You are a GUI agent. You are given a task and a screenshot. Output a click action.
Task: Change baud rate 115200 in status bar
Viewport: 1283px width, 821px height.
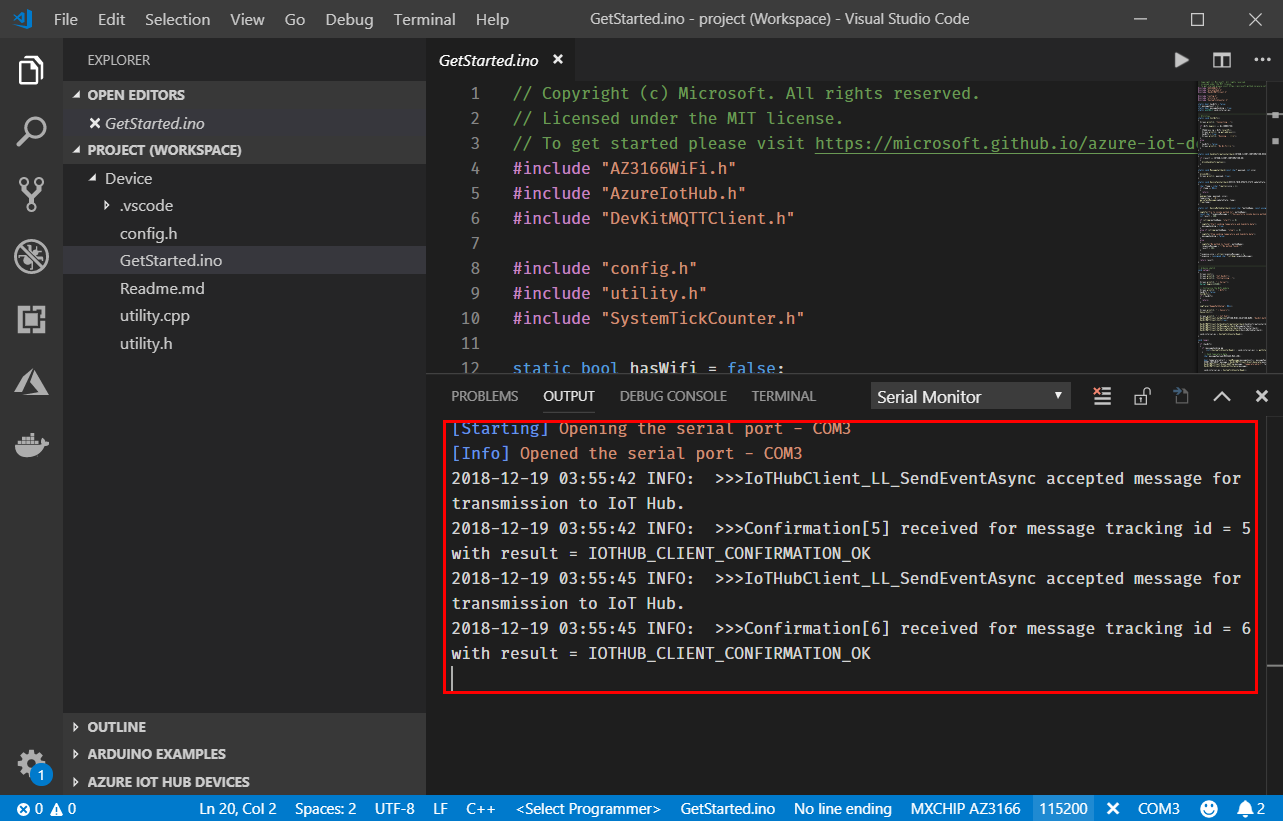click(1063, 808)
